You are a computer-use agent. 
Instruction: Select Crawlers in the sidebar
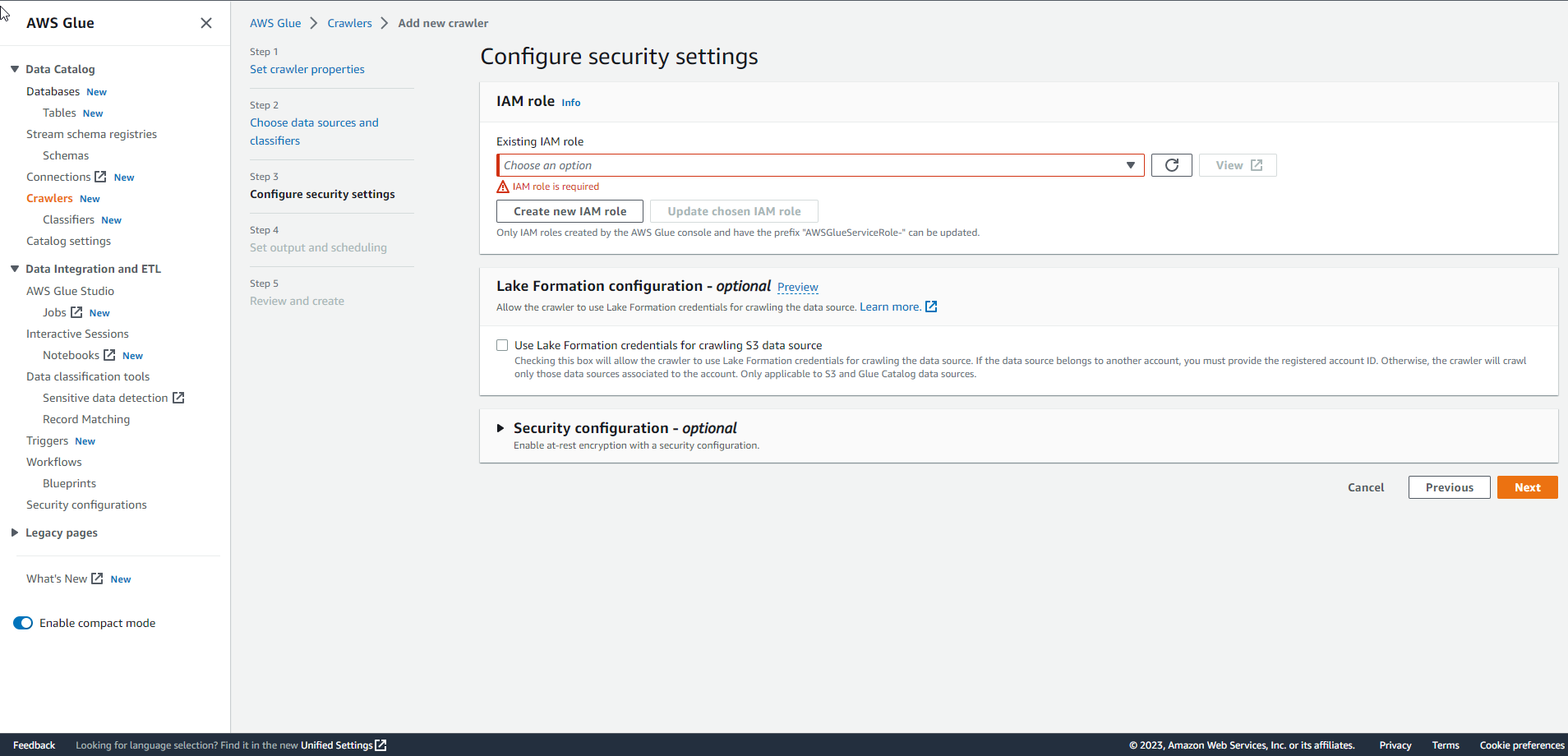pos(49,198)
